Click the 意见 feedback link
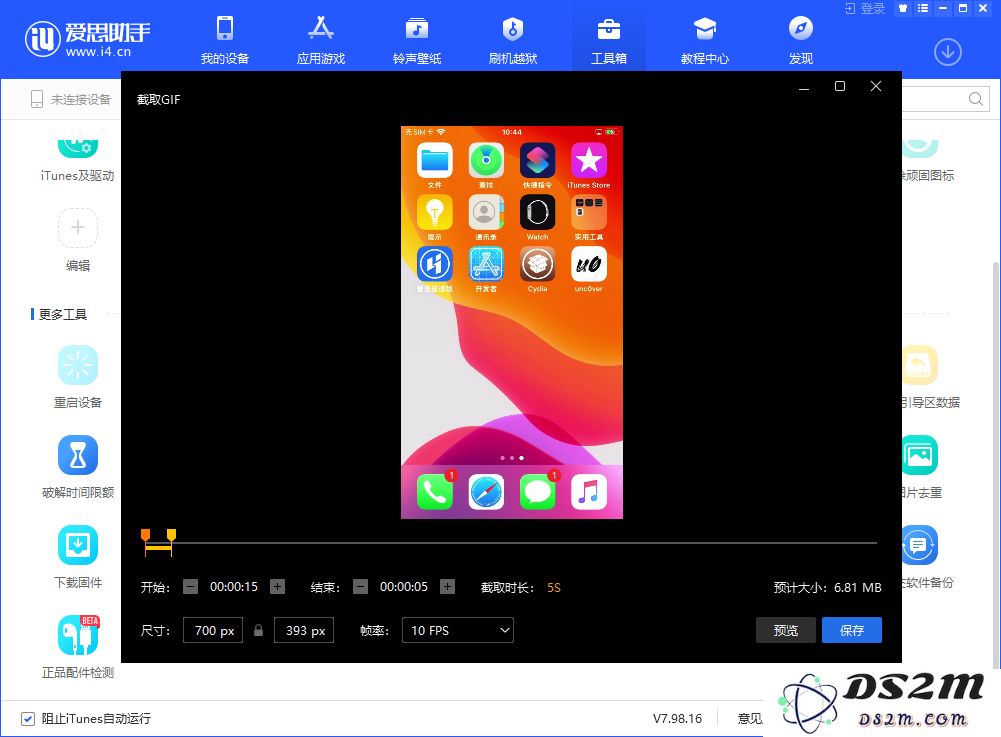1001x737 pixels. point(750,718)
